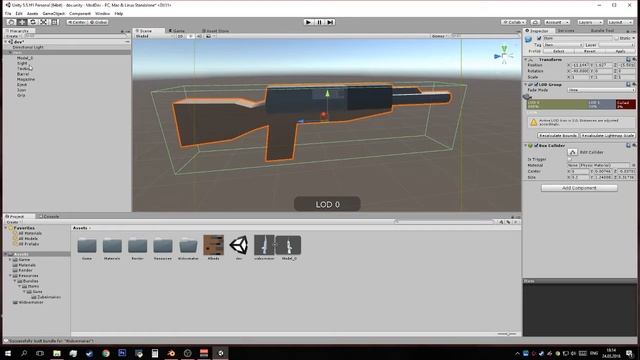Select the Materials folder in Assets grid
The height and width of the screenshot is (360, 640).
(x=112, y=246)
